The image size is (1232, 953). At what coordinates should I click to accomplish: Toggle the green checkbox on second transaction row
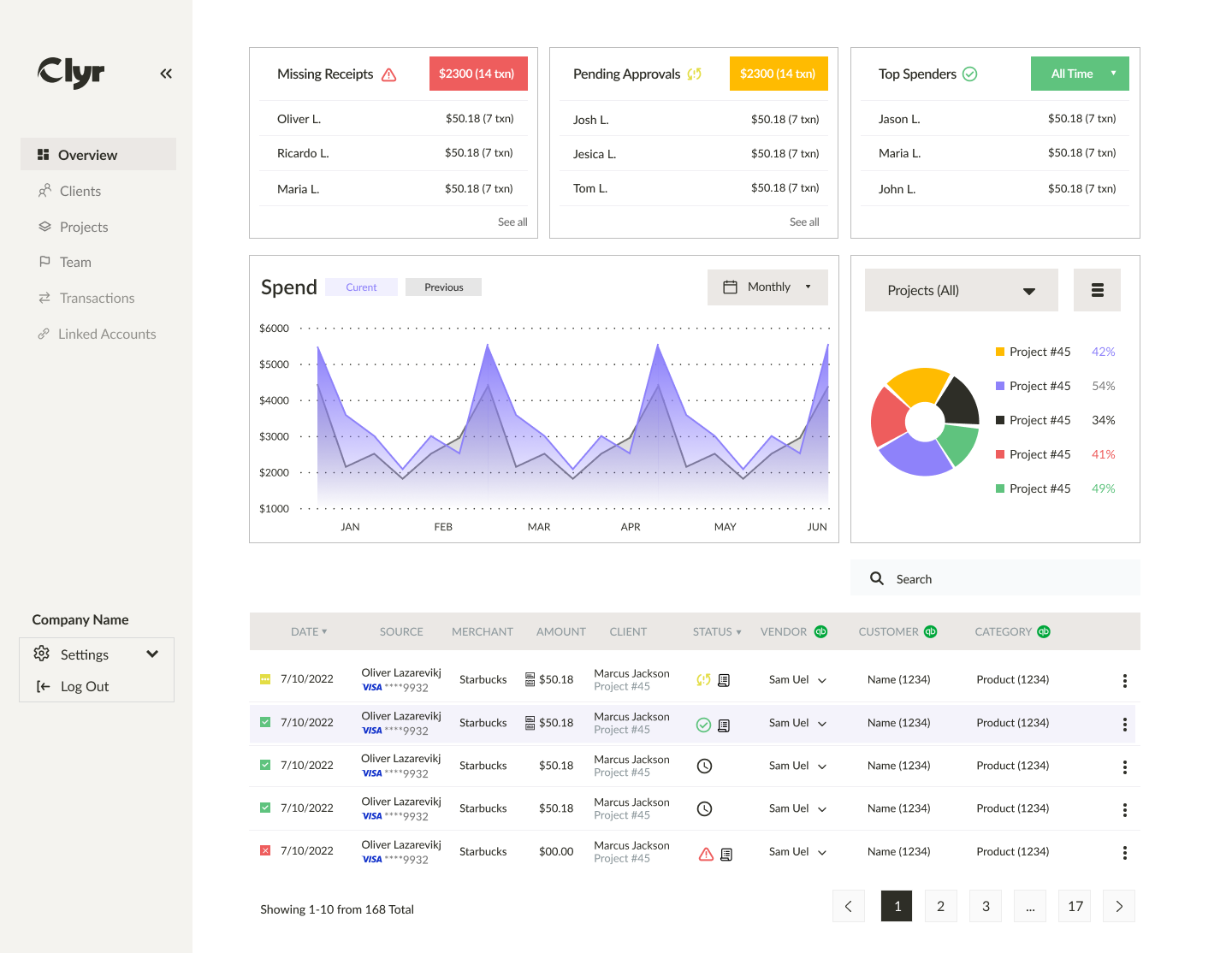pyautogui.click(x=264, y=722)
